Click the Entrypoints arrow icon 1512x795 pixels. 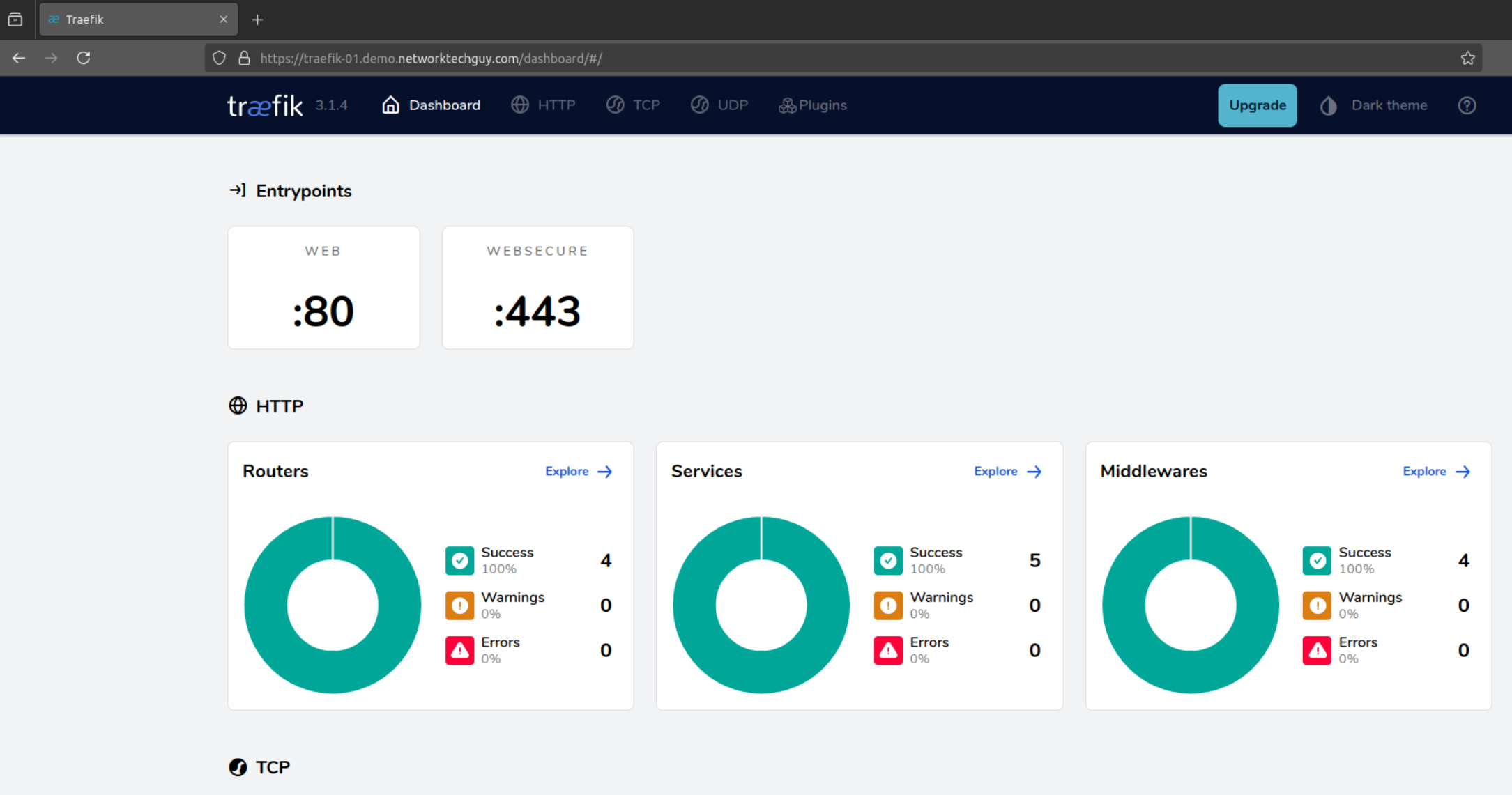tap(238, 190)
